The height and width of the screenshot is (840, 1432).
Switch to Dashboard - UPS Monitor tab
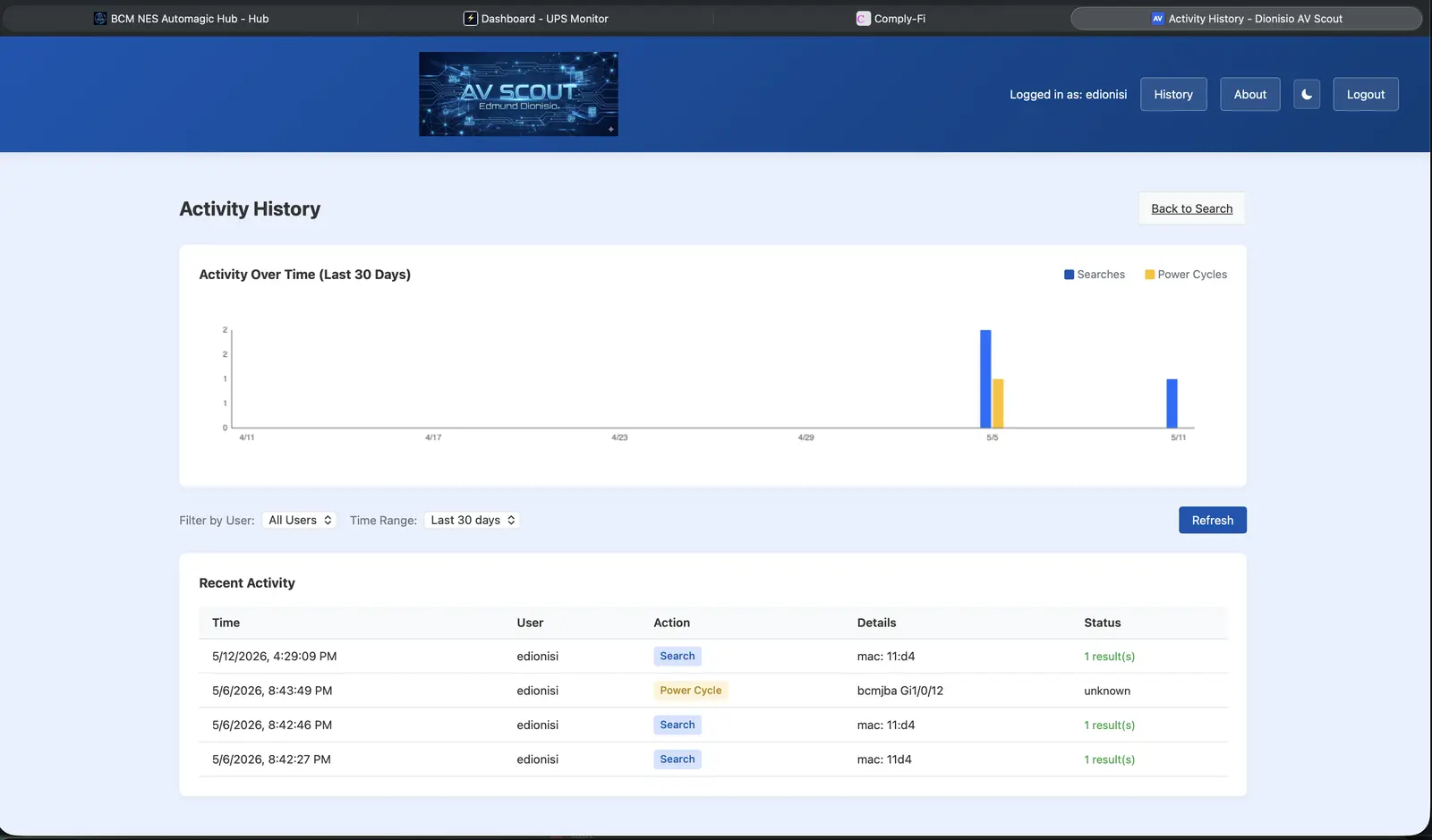tap(535, 18)
